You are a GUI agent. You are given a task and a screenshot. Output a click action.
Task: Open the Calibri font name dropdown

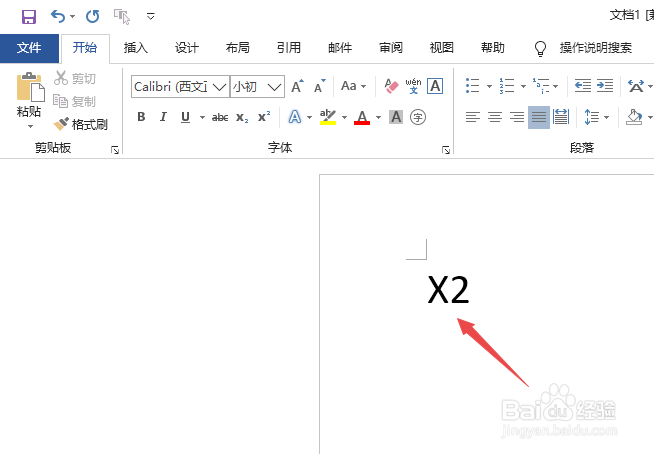coord(219,87)
